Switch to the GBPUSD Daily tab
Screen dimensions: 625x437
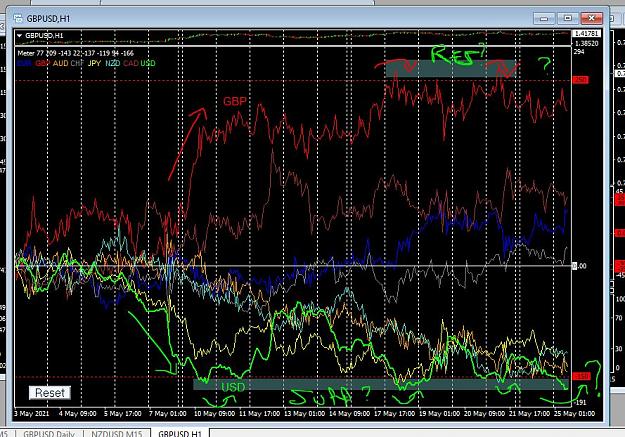tap(49, 433)
